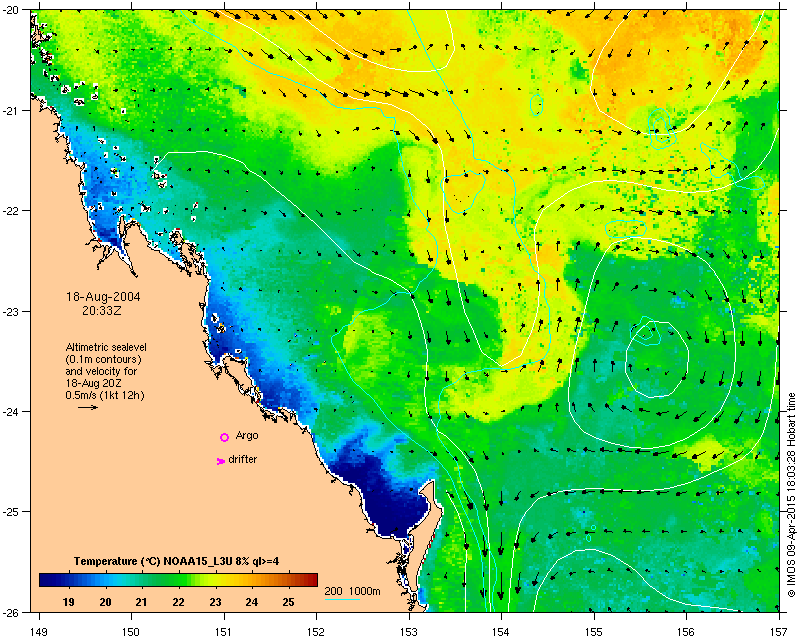Click the longitude axis label 150
This screenshot has height=640, width=800.
pyautogui.click(x=131, y=632)
